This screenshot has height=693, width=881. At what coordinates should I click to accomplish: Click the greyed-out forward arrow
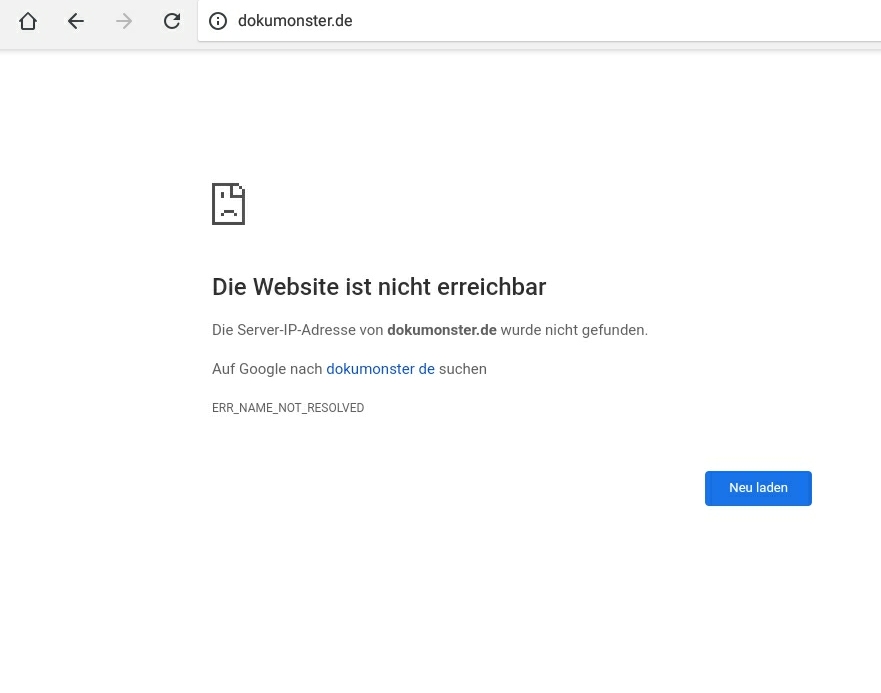[x=124, y=21]
